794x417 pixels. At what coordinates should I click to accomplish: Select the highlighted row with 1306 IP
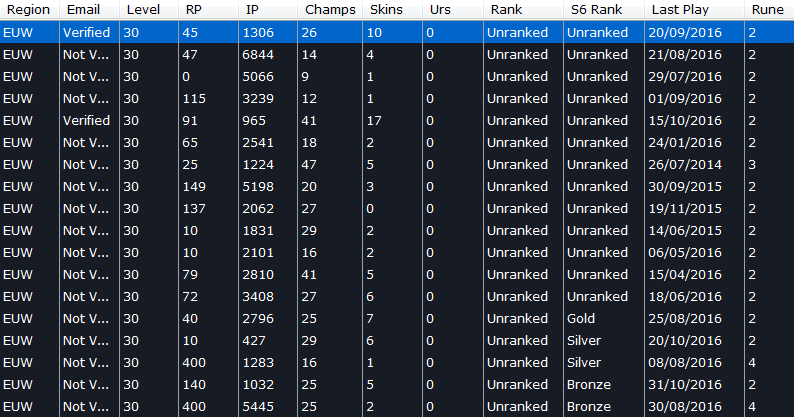[x=397, y=32]
